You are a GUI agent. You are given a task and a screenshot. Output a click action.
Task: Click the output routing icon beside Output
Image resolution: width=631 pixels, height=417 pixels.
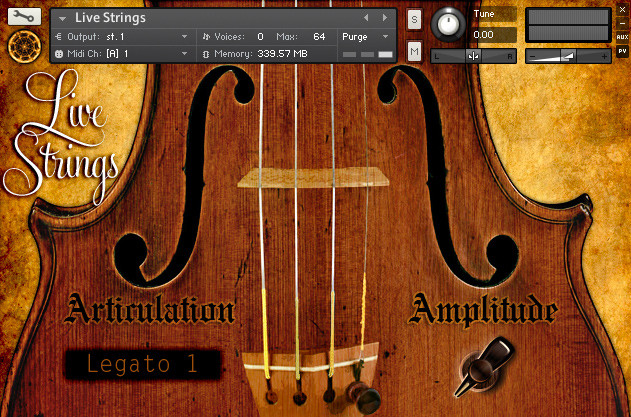(59, 37)
